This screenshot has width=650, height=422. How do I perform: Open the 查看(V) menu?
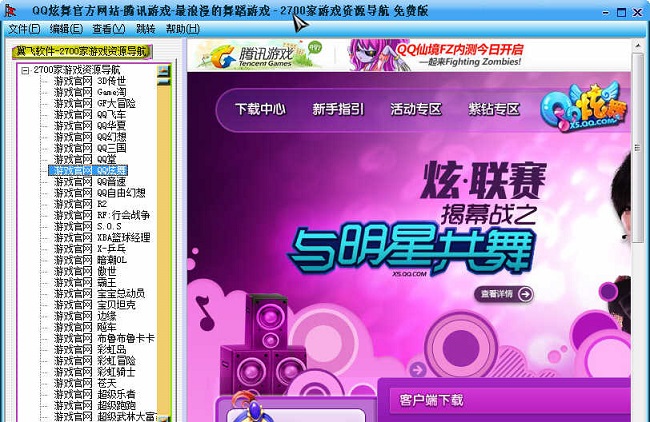(x=109, y=29)
